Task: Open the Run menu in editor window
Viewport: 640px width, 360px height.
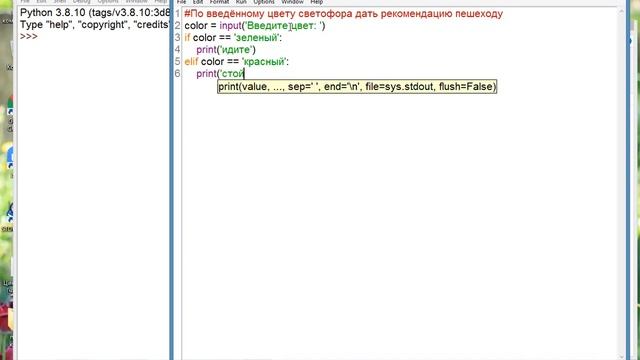Action: [x=241, y=2]
